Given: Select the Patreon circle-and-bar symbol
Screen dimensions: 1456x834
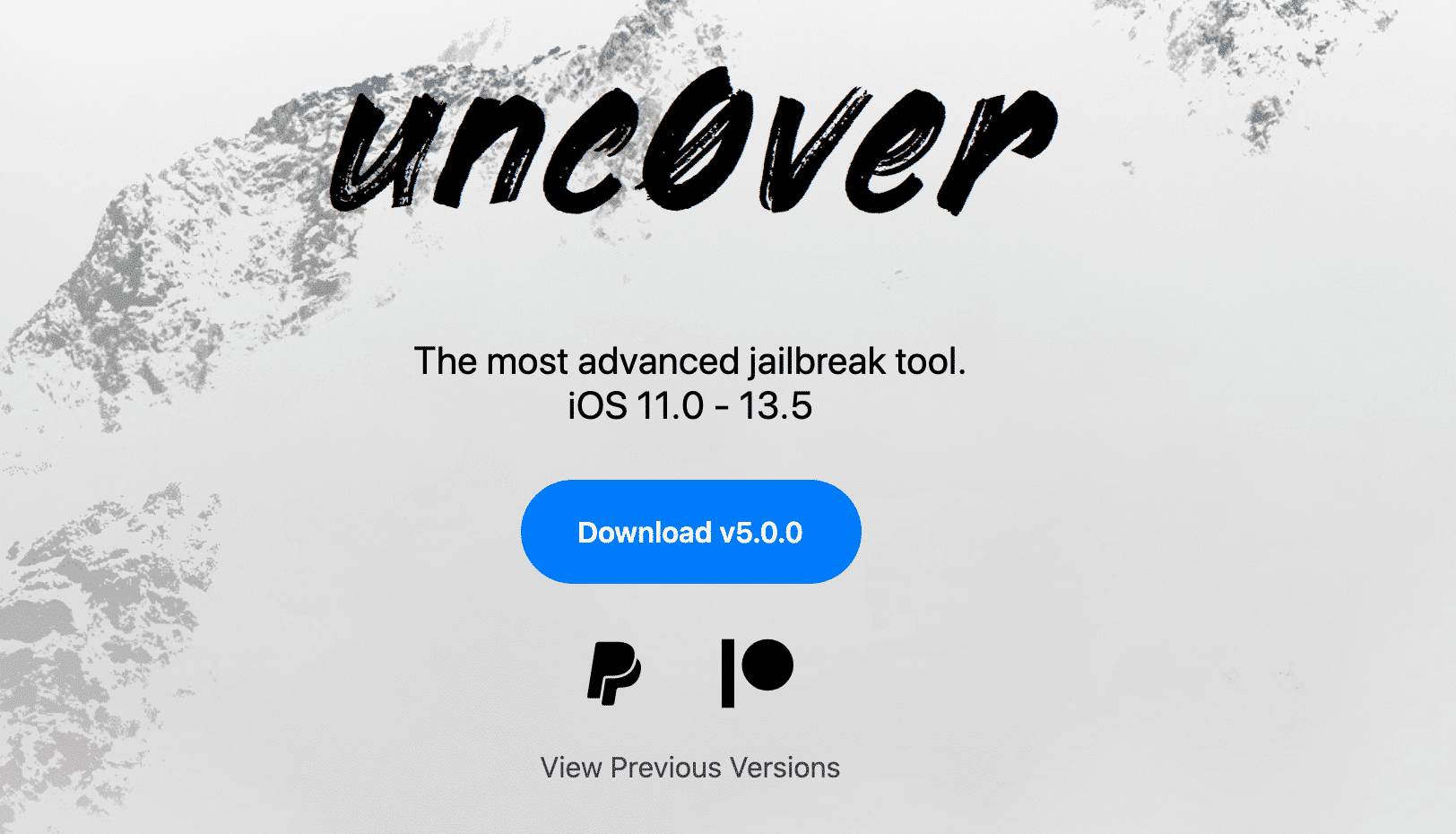Looking at the screenshot, I should coord(758,673).
